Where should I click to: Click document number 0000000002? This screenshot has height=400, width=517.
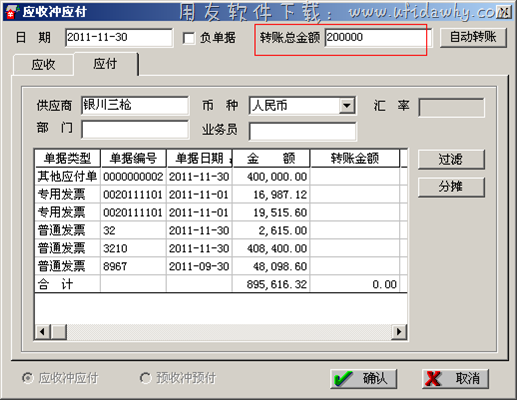coord(133,176)
